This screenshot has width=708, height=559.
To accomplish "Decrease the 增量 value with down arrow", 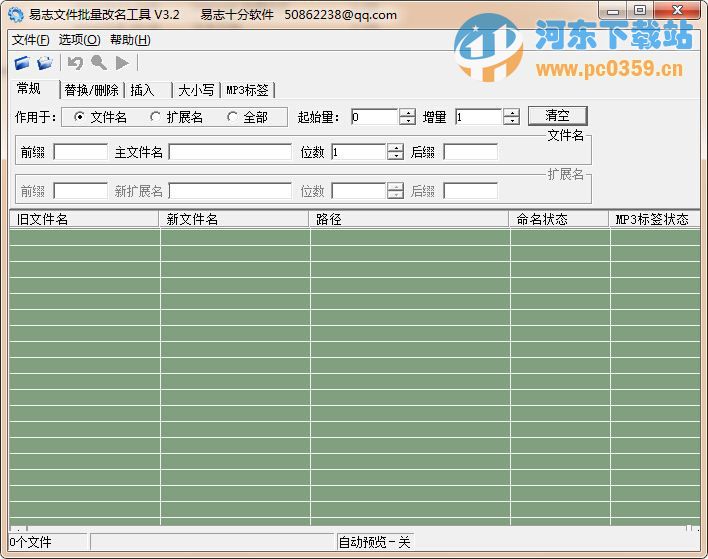I will tap(511, 121).
